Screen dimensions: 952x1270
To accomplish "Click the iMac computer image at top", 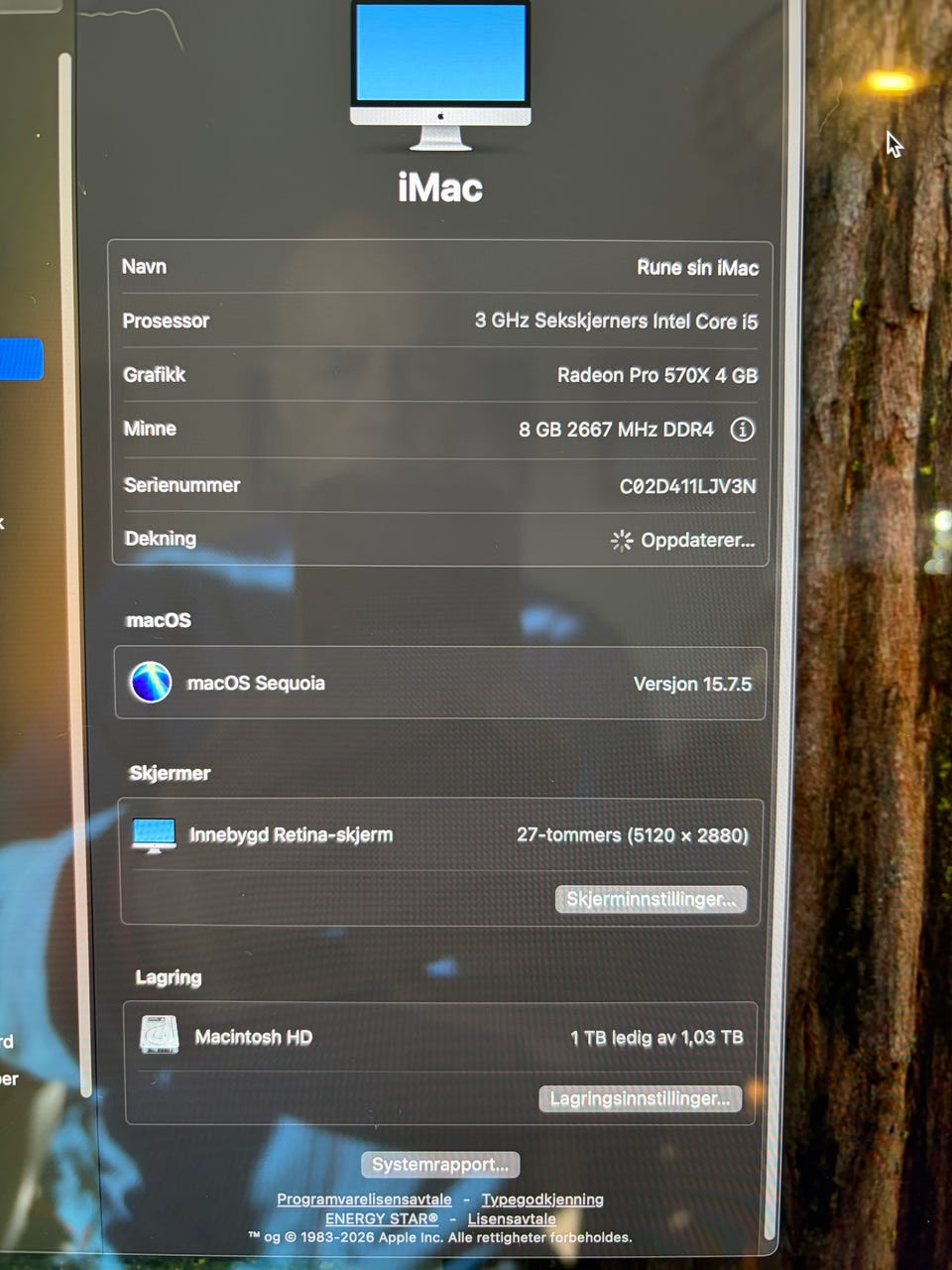I will click(440, 75).
